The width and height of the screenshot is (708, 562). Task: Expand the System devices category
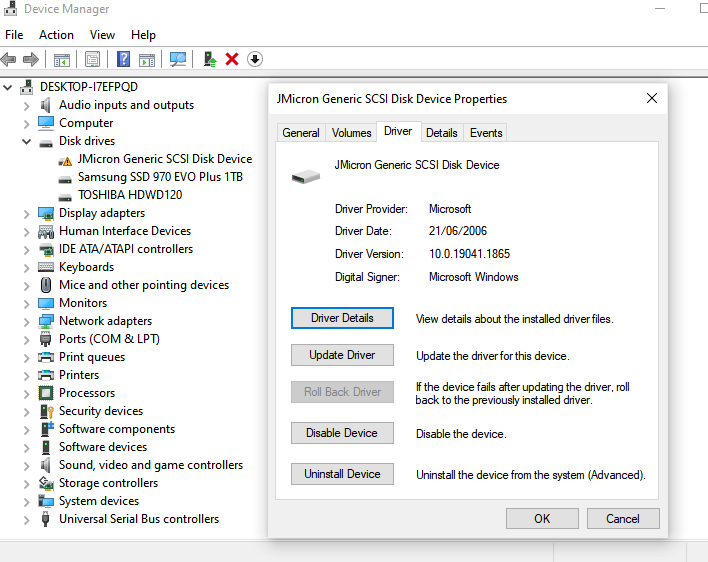pos(27,502)
